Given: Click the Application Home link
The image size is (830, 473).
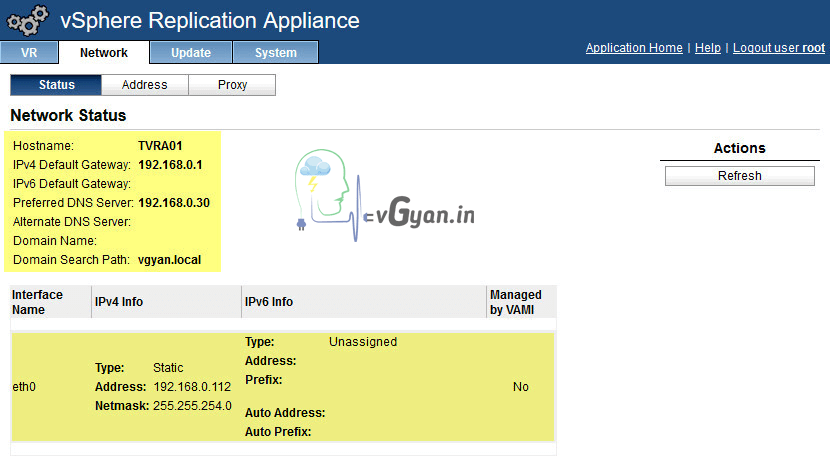Looking at the screenshot, I should pyautogui.click(x=634, y=48).
